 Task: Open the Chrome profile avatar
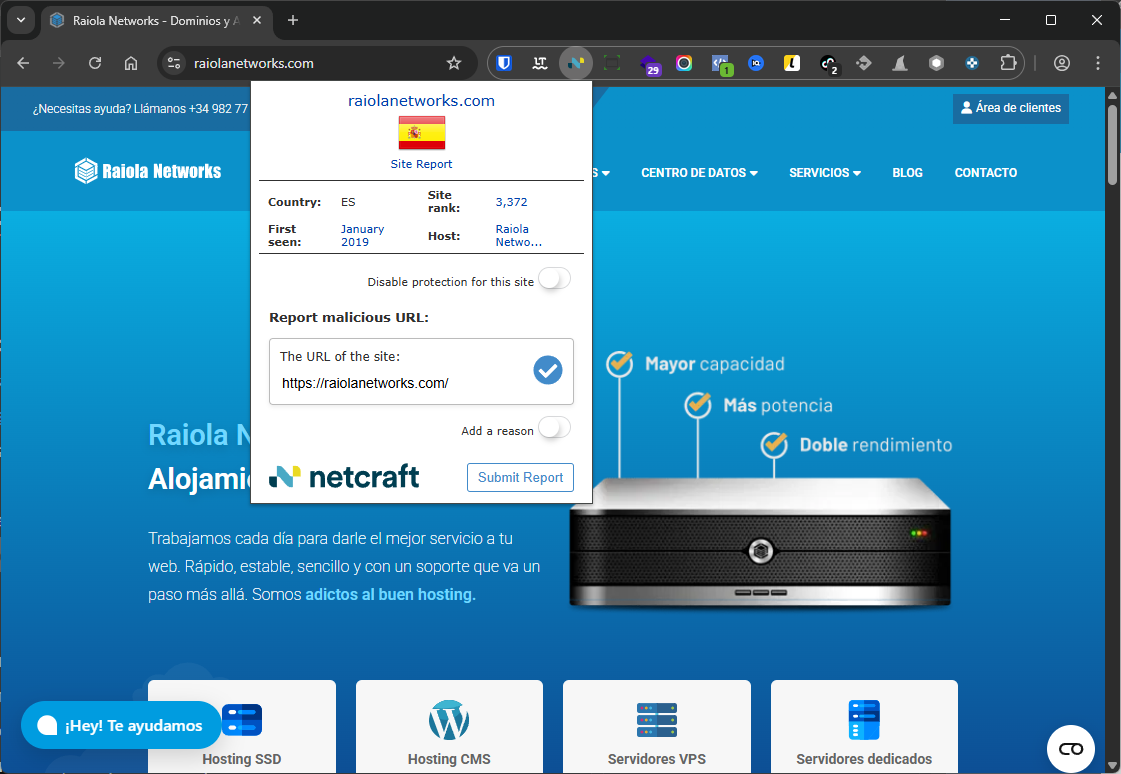[x=1062, y=64]
